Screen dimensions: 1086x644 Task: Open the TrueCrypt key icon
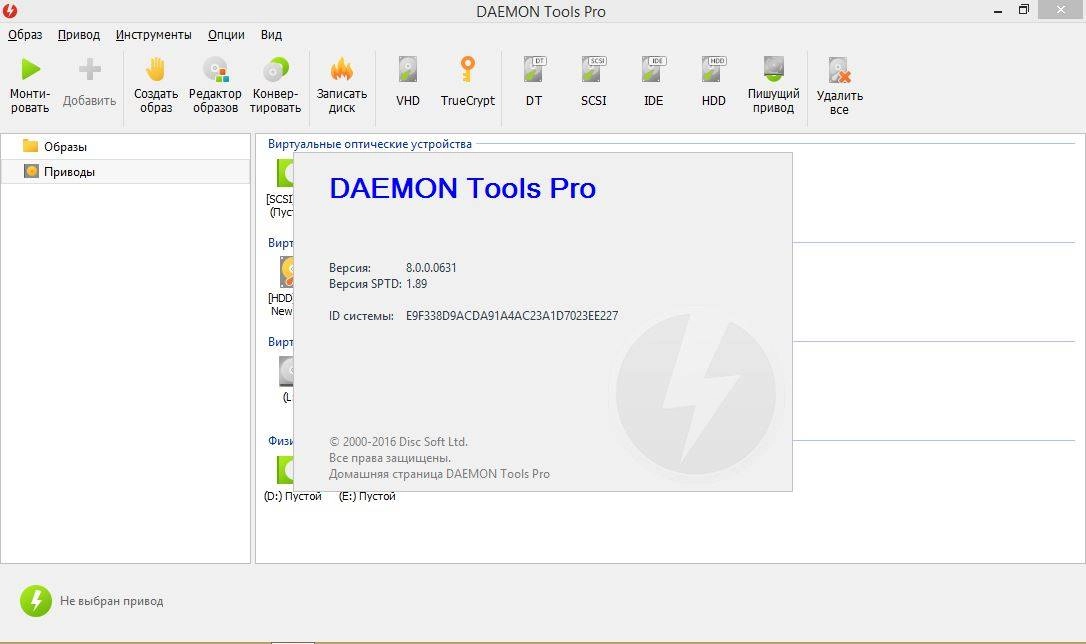pyautogui.click(x=468, y=69)
